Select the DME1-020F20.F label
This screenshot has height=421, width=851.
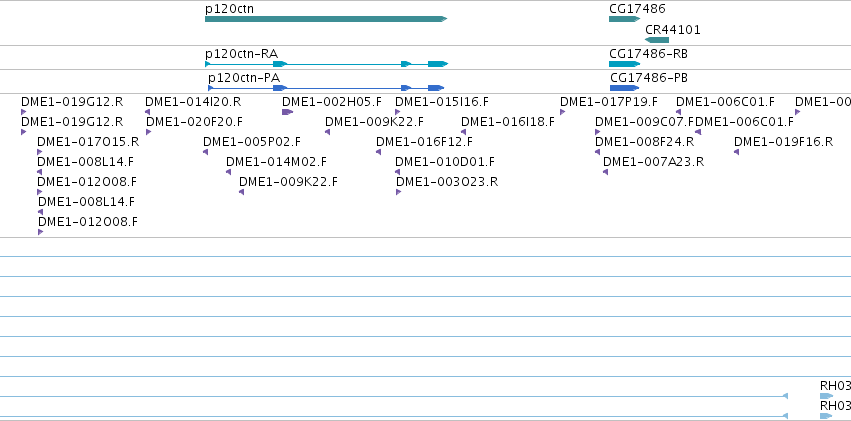coord(194,122)
